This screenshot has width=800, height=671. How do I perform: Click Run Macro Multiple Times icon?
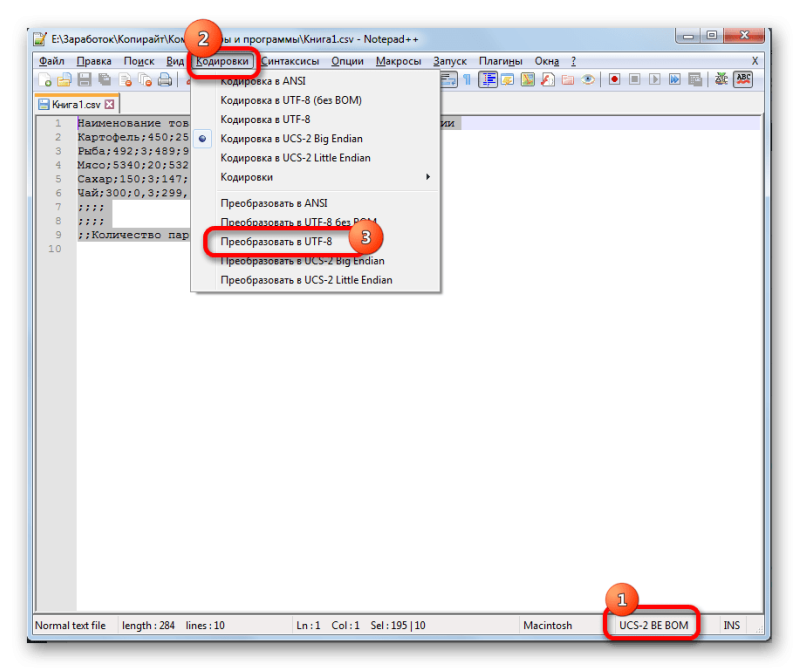point(674,80)
